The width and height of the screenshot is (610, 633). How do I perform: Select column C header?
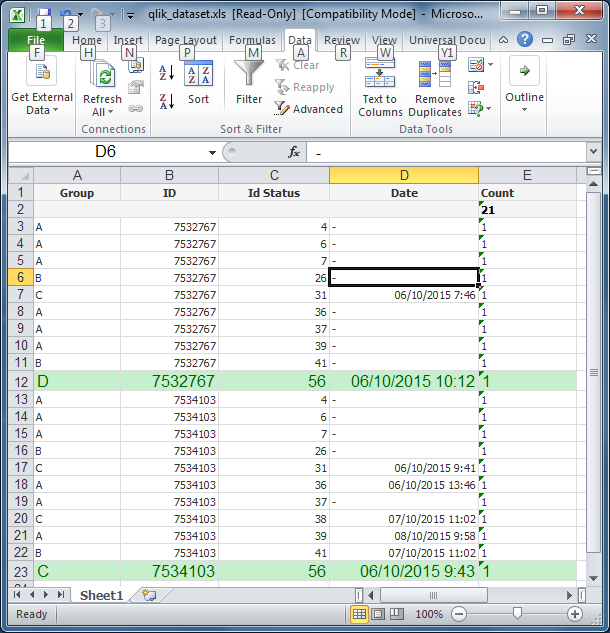(274, 175)
